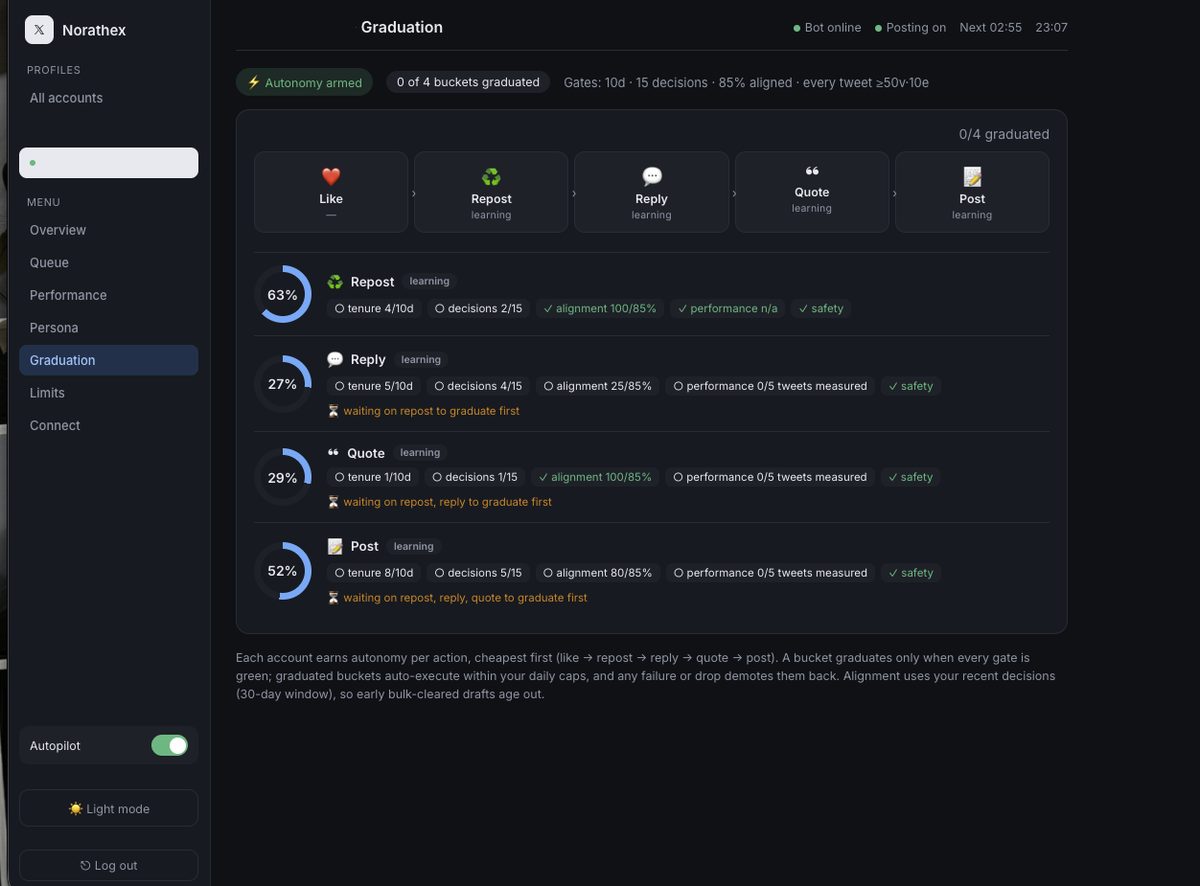Image resolution: width=1200 pixels, height=886 pixels.
Task: Click the hourglass icon in Quote row
Action: [x=334, y=502]
